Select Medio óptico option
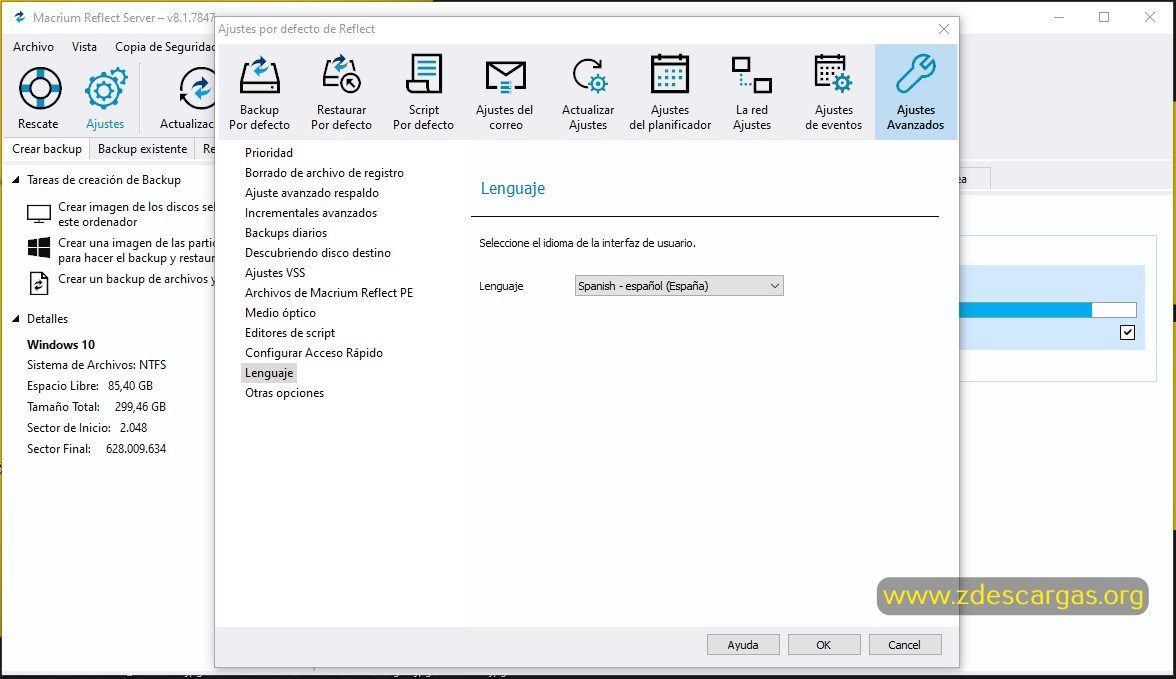The image size is (1176, 679). tap(280, 313)
